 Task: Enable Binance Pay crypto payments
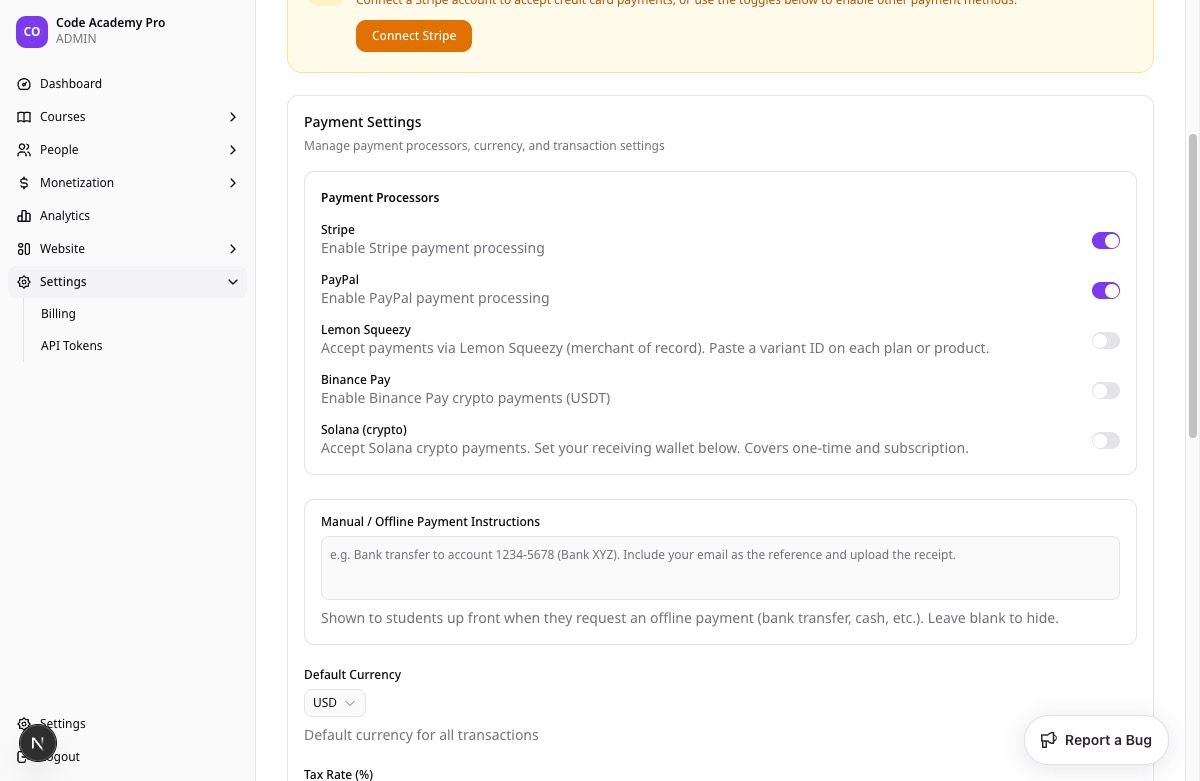(1105, 391)
